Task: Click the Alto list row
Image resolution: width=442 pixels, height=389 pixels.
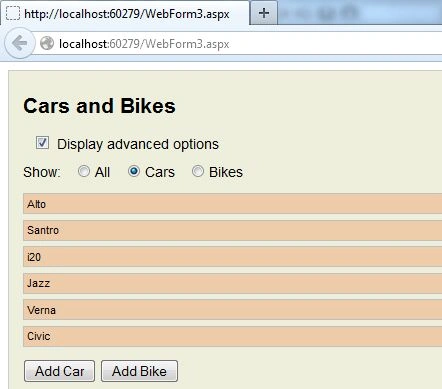Action: 233,203
